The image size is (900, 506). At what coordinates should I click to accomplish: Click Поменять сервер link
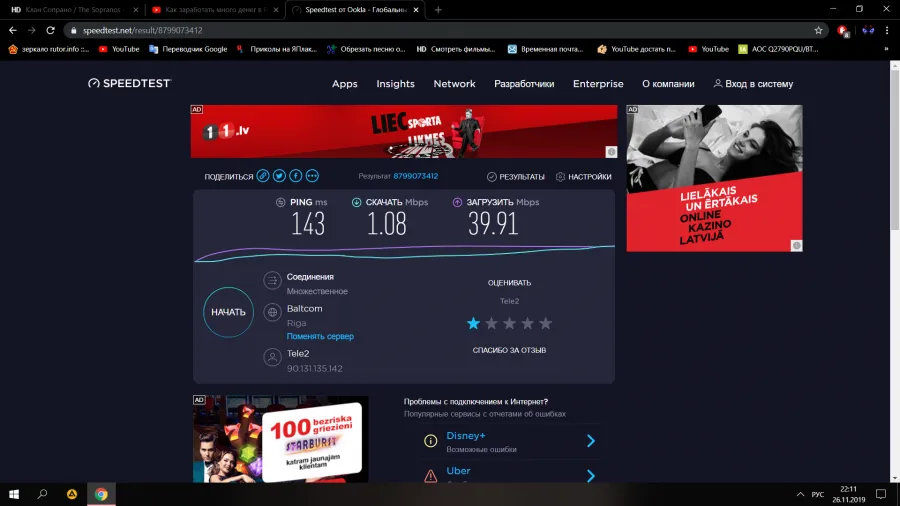click(320, 336)
